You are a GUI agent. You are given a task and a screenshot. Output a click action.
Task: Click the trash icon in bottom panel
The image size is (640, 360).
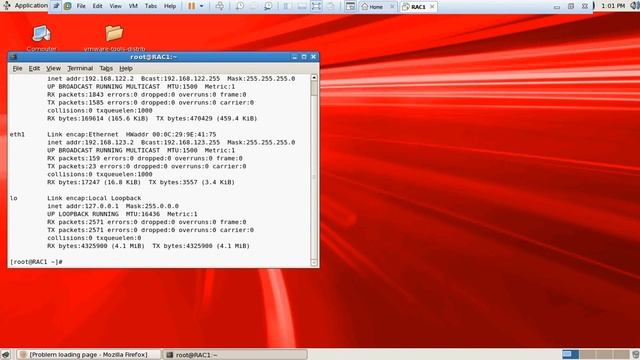tap(636, 354)
